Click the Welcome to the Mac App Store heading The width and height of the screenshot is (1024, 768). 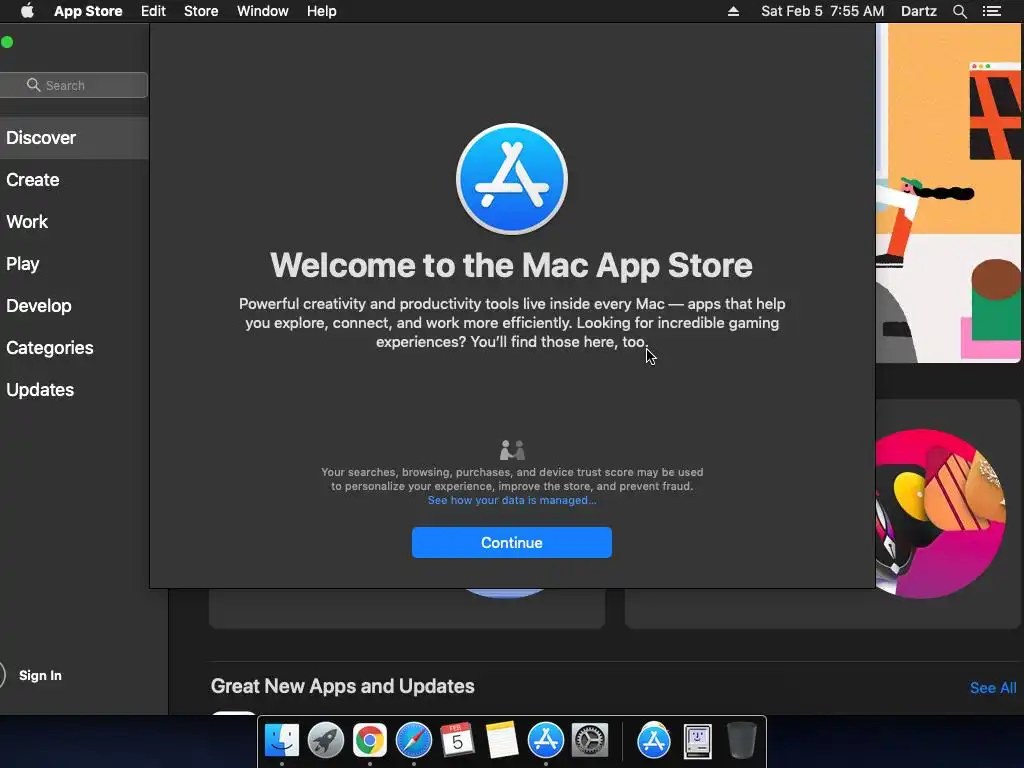511,265
